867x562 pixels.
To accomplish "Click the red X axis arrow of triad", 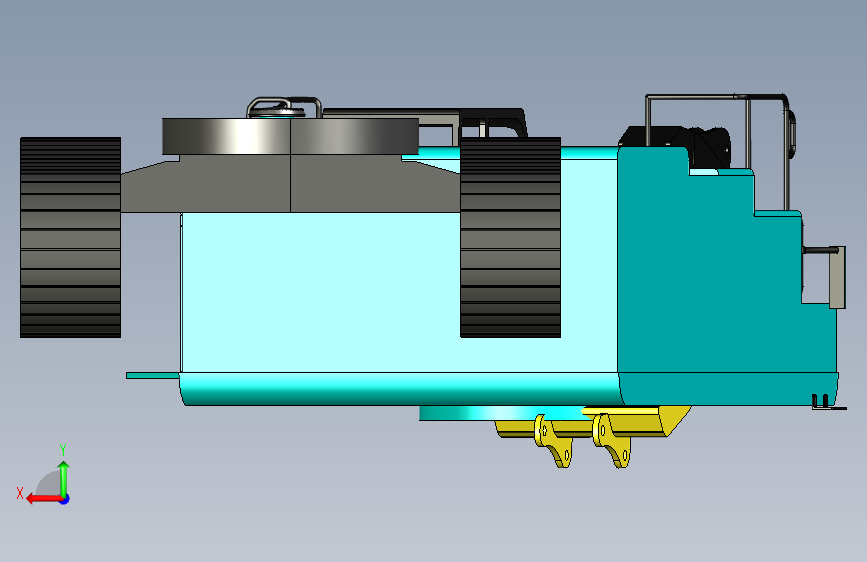I will 44,499.
